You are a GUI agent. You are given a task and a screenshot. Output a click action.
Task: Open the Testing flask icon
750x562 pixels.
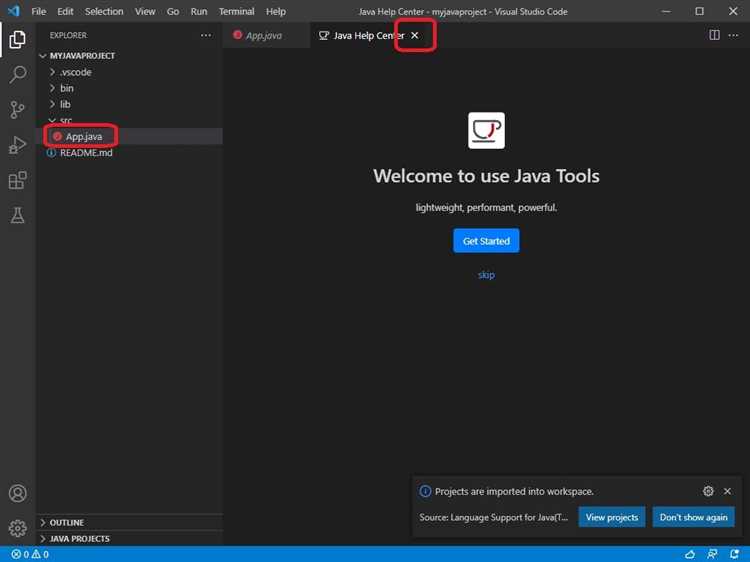[17, 215]
